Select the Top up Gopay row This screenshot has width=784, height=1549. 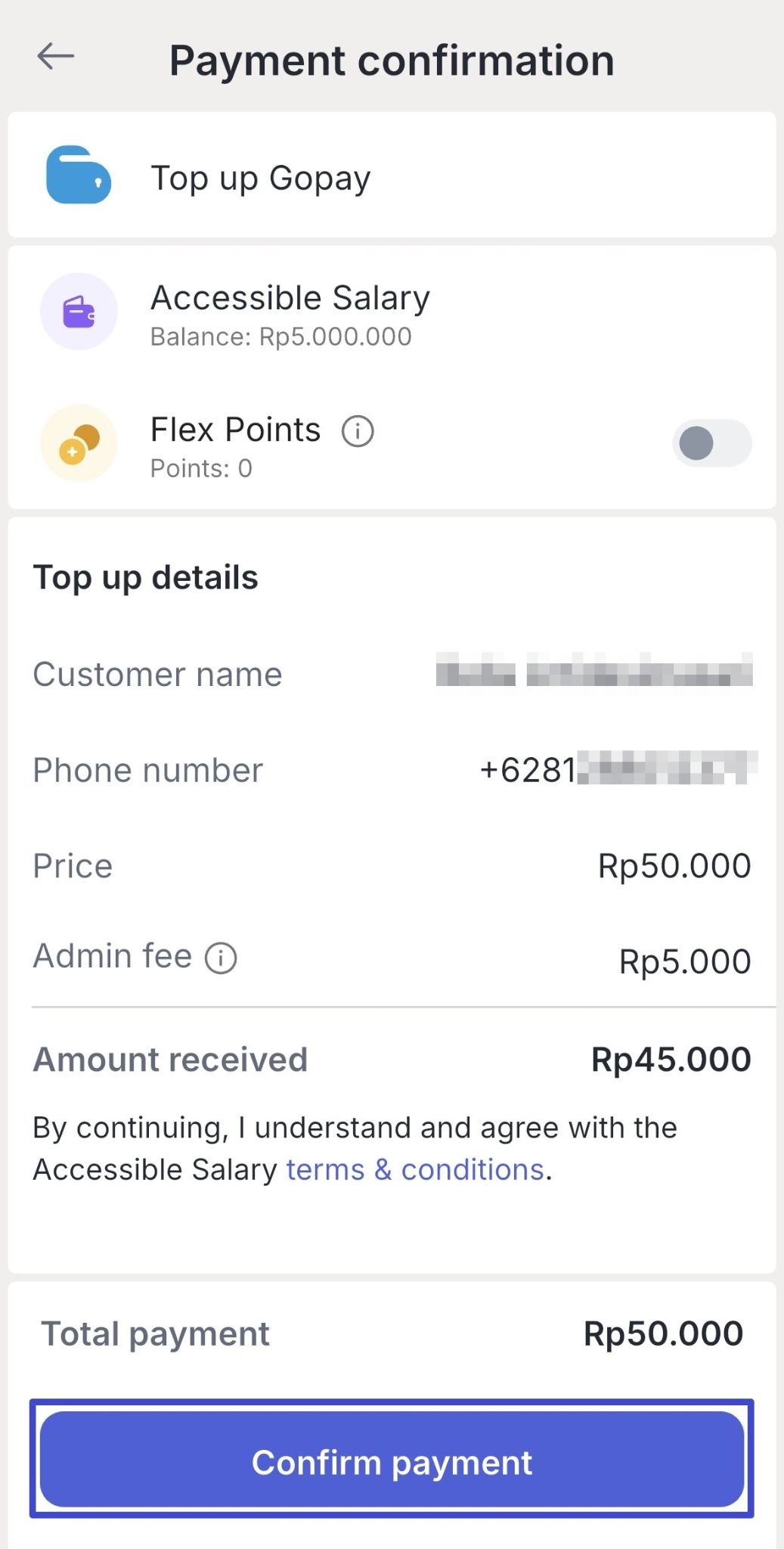coord(392,175)
